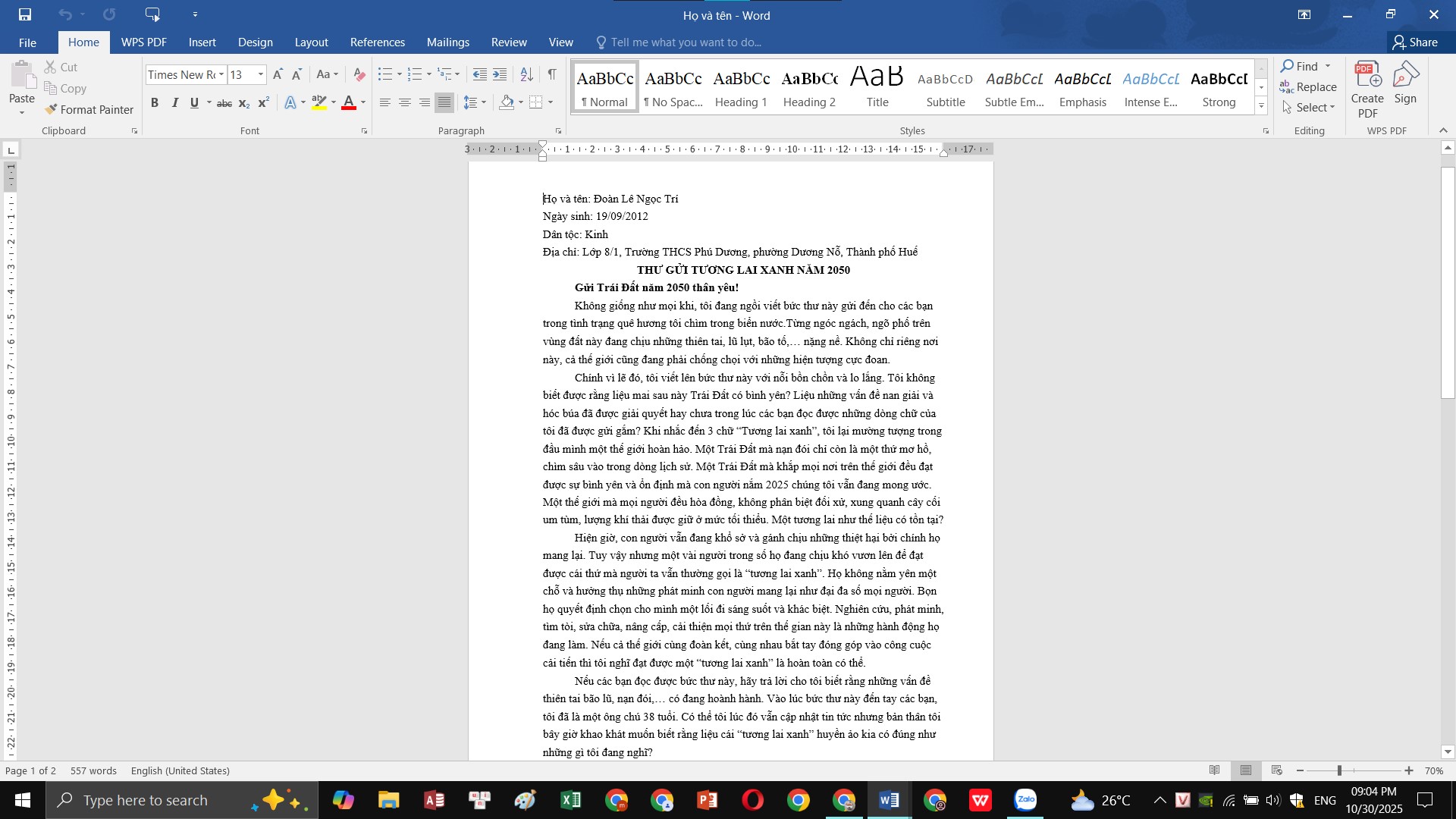
Task: Switch to Read Mode view
Action: click(x=1215, y=770)
